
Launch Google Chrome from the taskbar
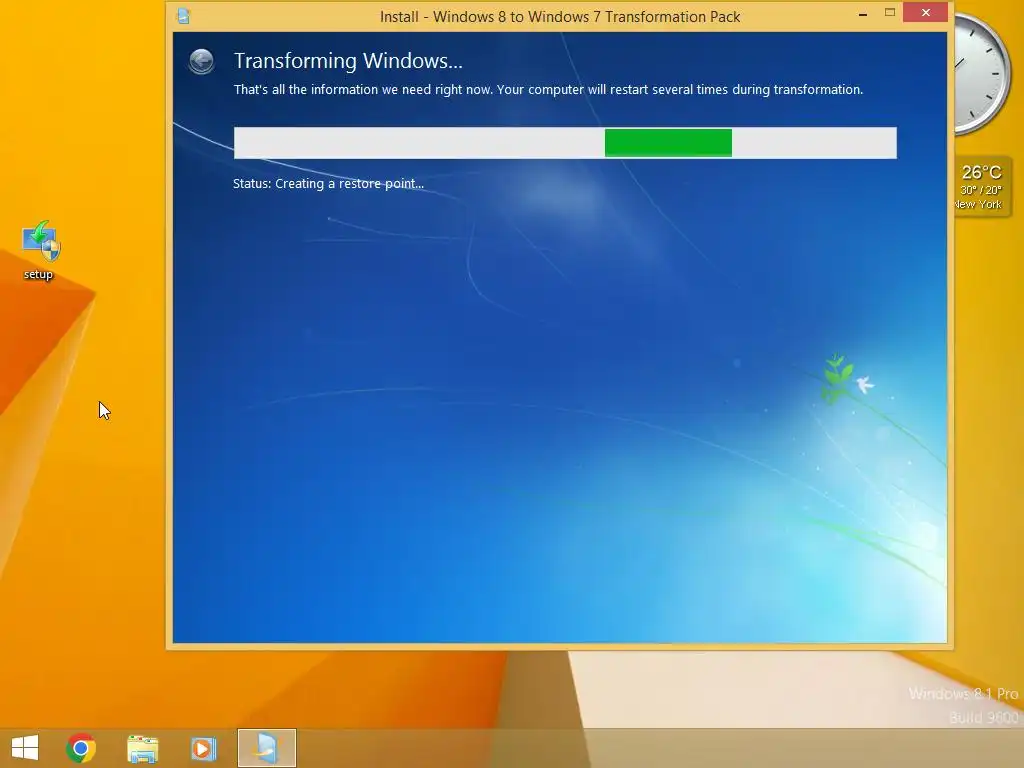point(81,748)
